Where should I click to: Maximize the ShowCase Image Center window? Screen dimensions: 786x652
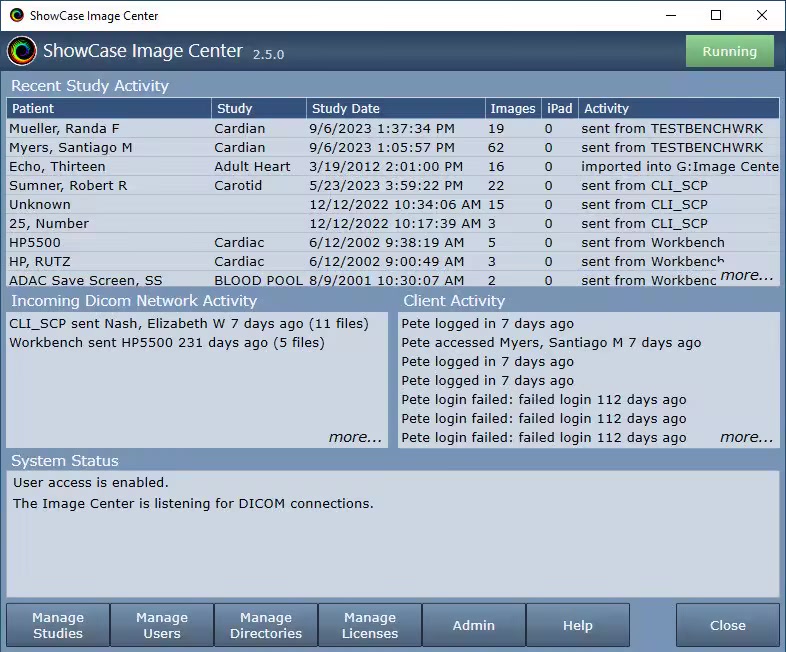point(716,15)
